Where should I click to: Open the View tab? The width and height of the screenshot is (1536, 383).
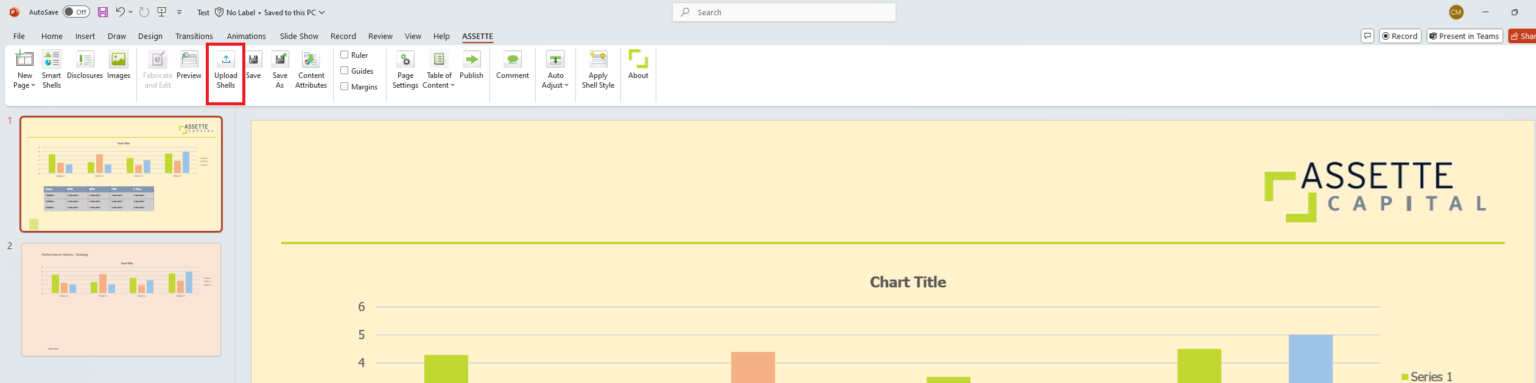coord(413,36)
